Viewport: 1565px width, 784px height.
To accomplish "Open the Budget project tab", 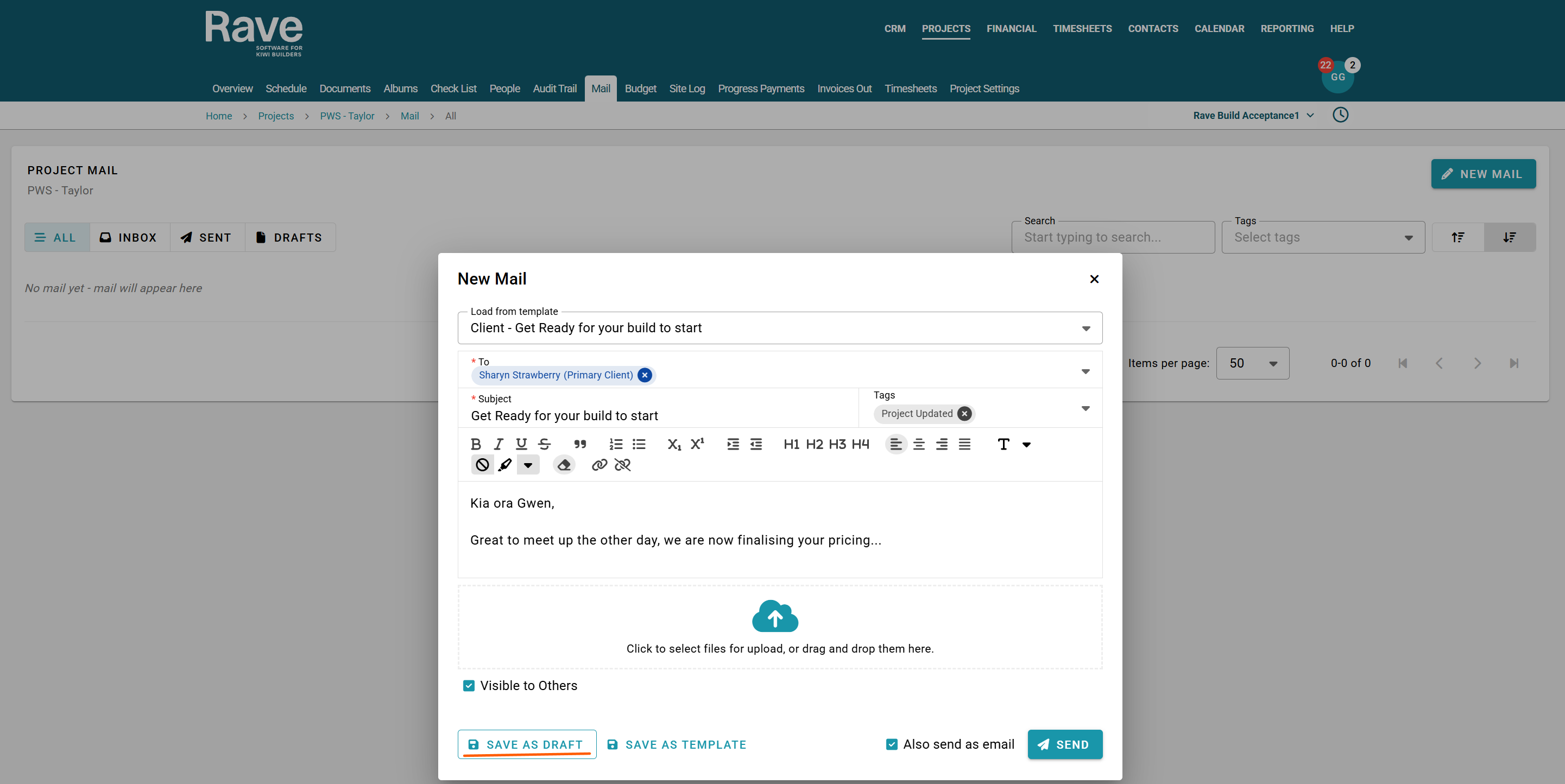I will tap(640, 88).
